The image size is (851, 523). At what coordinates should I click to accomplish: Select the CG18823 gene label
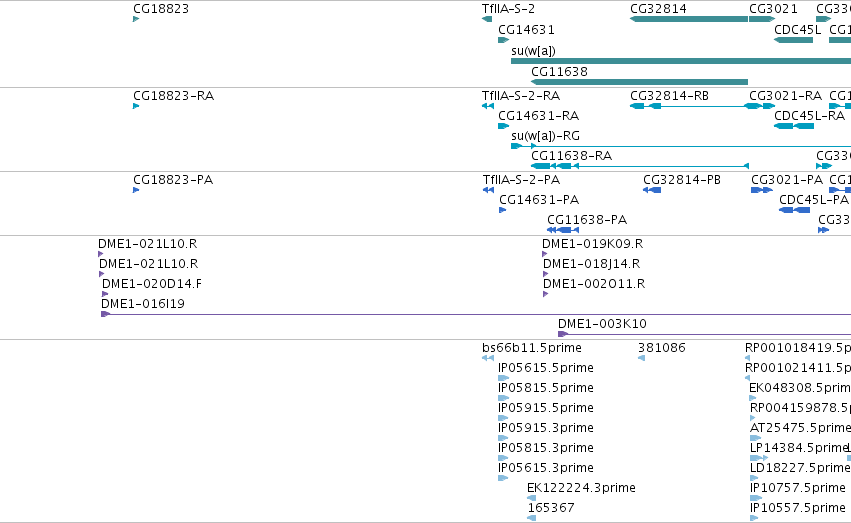161,9
